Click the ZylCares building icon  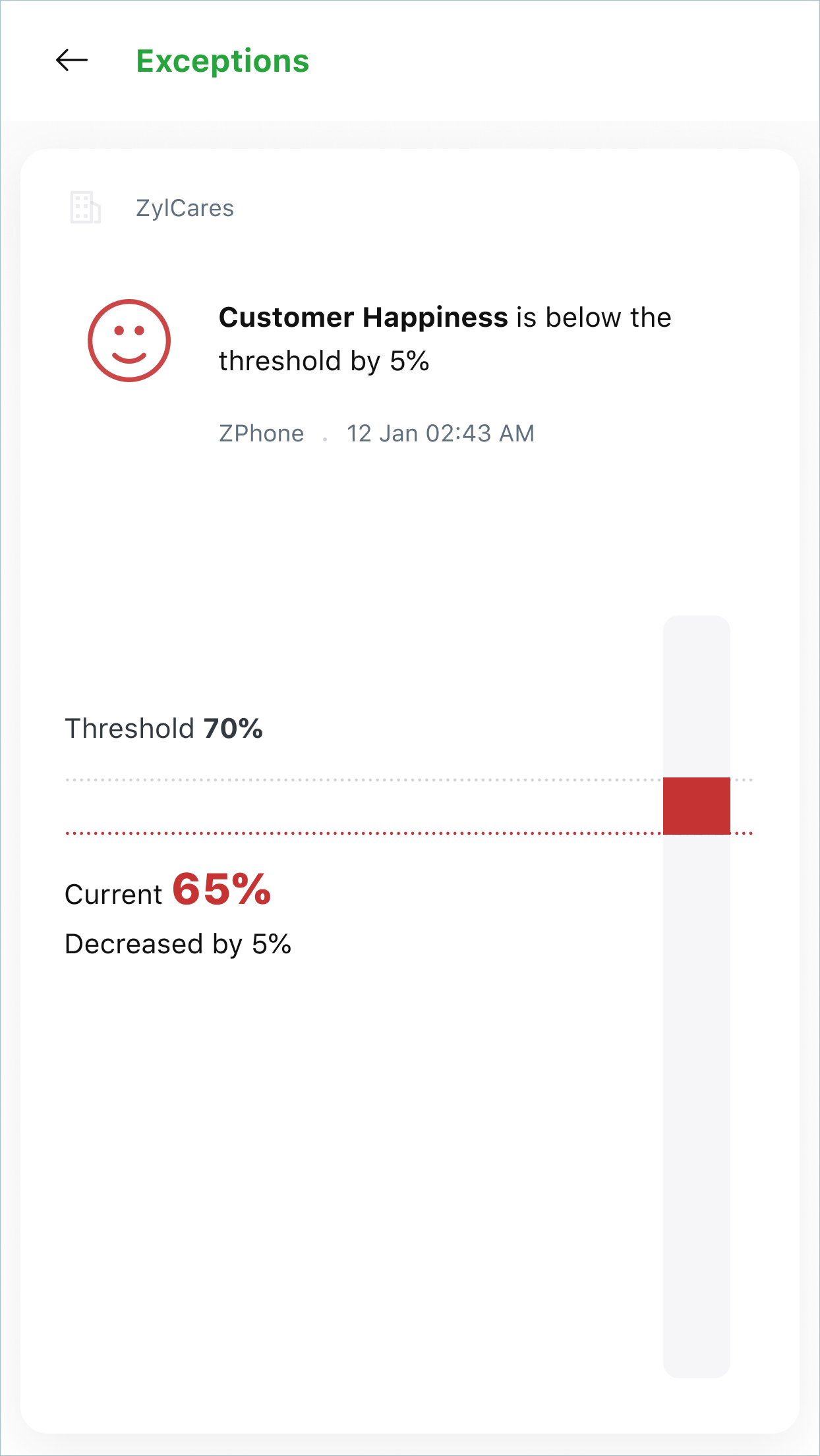[85, 208]
